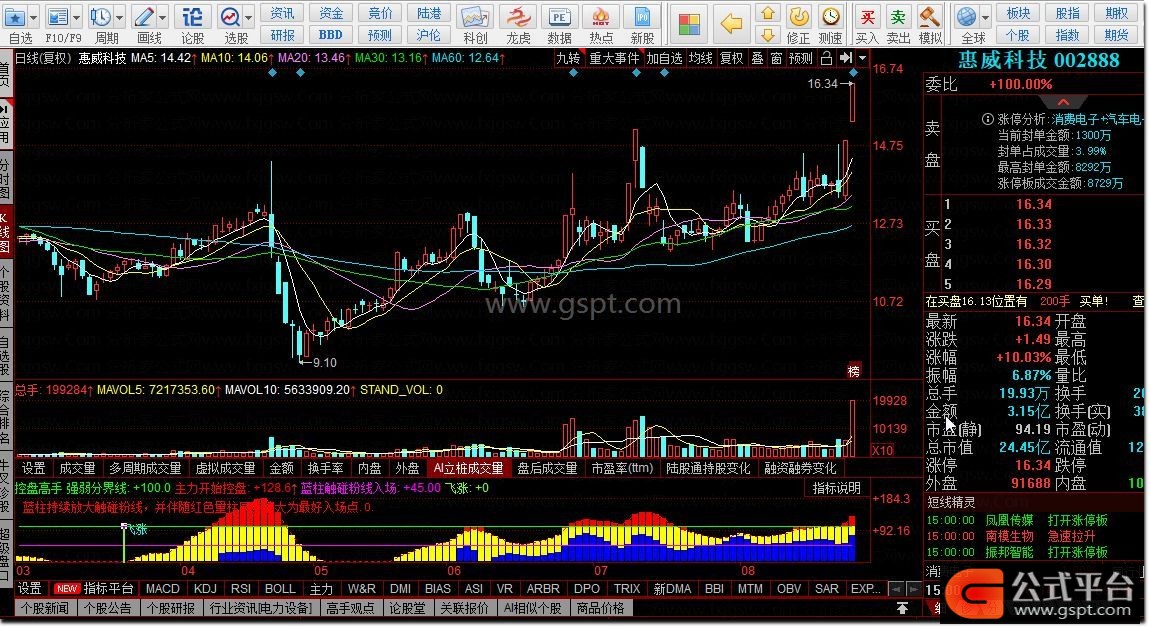Click the 资讯 toolbar button

pyautogui.click(x=282, y=13)
